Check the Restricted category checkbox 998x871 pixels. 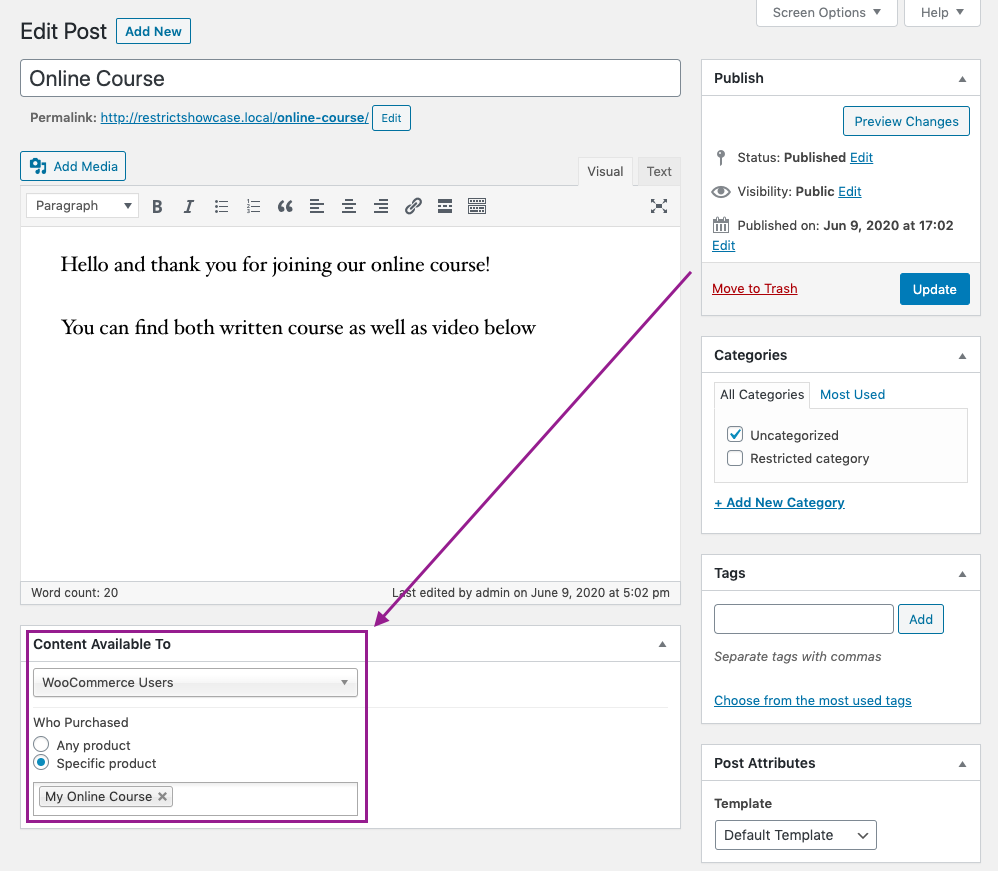tap(735, 458)
